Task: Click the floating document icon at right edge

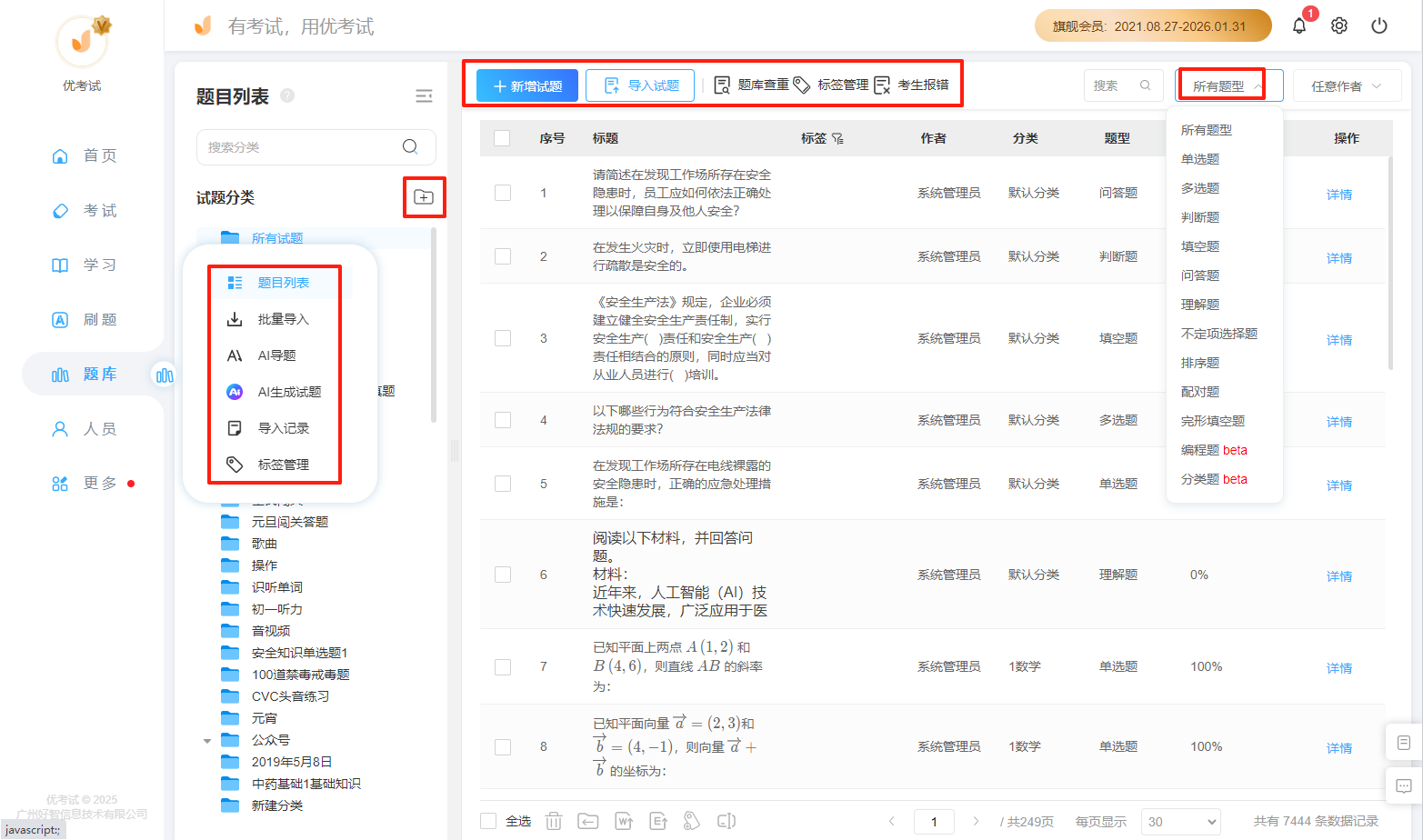Action: [x=1404, y=743]
